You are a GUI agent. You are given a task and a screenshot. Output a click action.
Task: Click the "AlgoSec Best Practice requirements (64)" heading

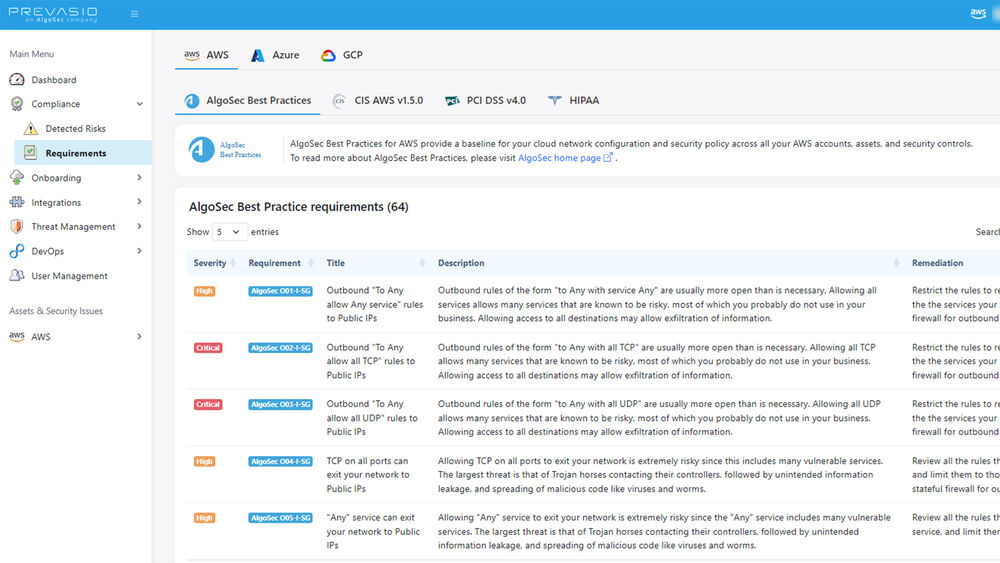298,207
